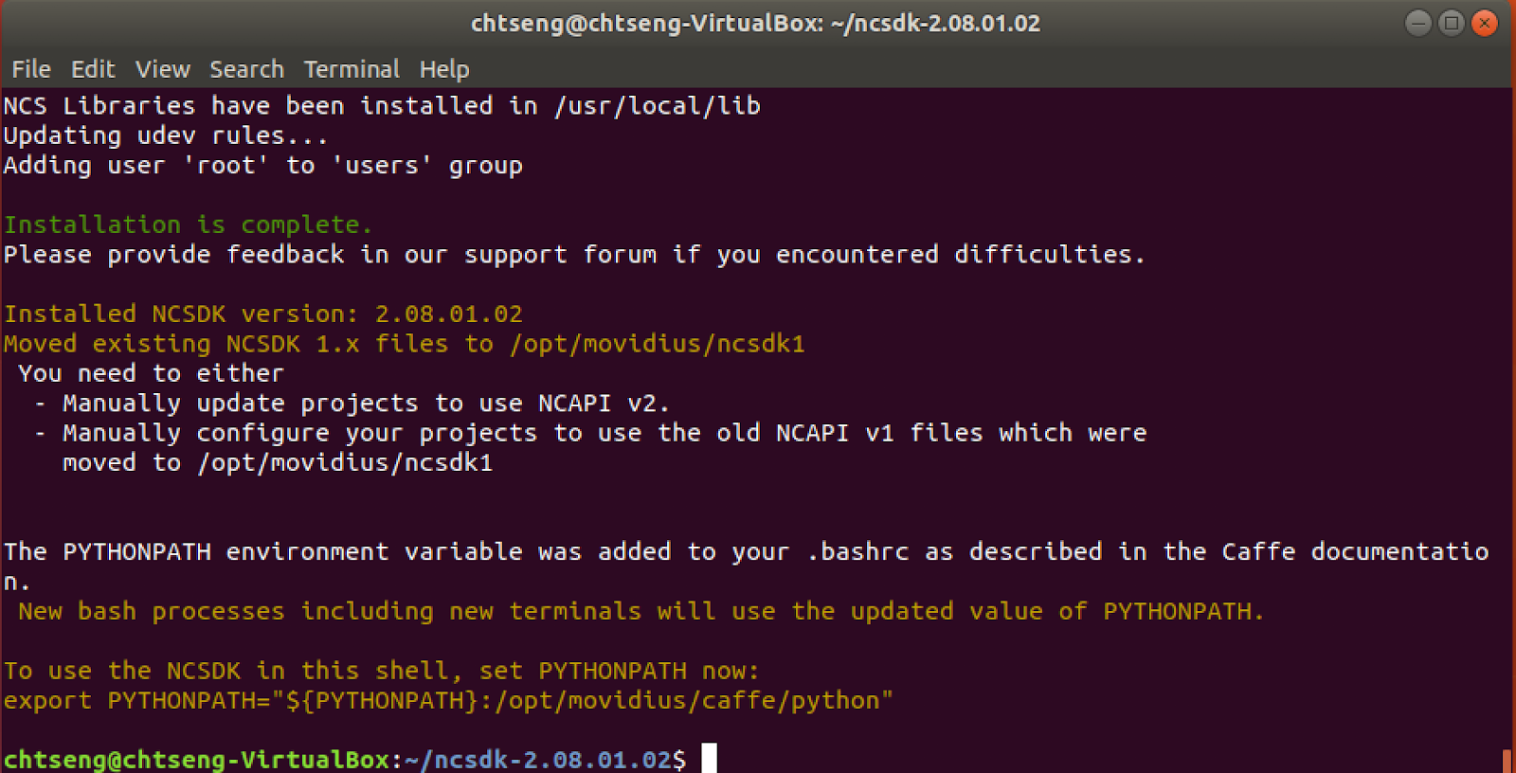Click the 'Updating udev rules...' line

166,135
